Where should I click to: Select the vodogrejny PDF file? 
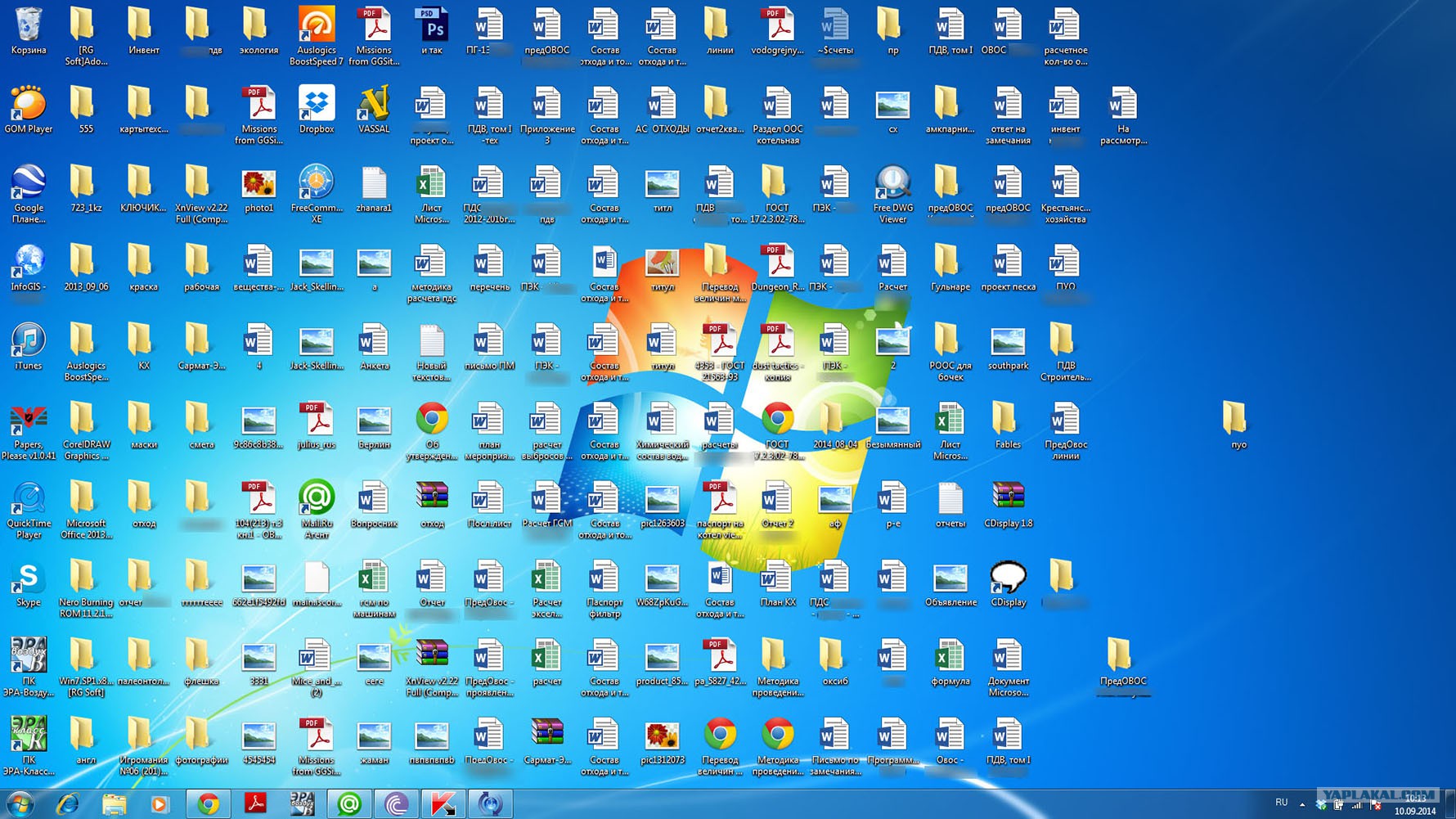coord(777,31)
